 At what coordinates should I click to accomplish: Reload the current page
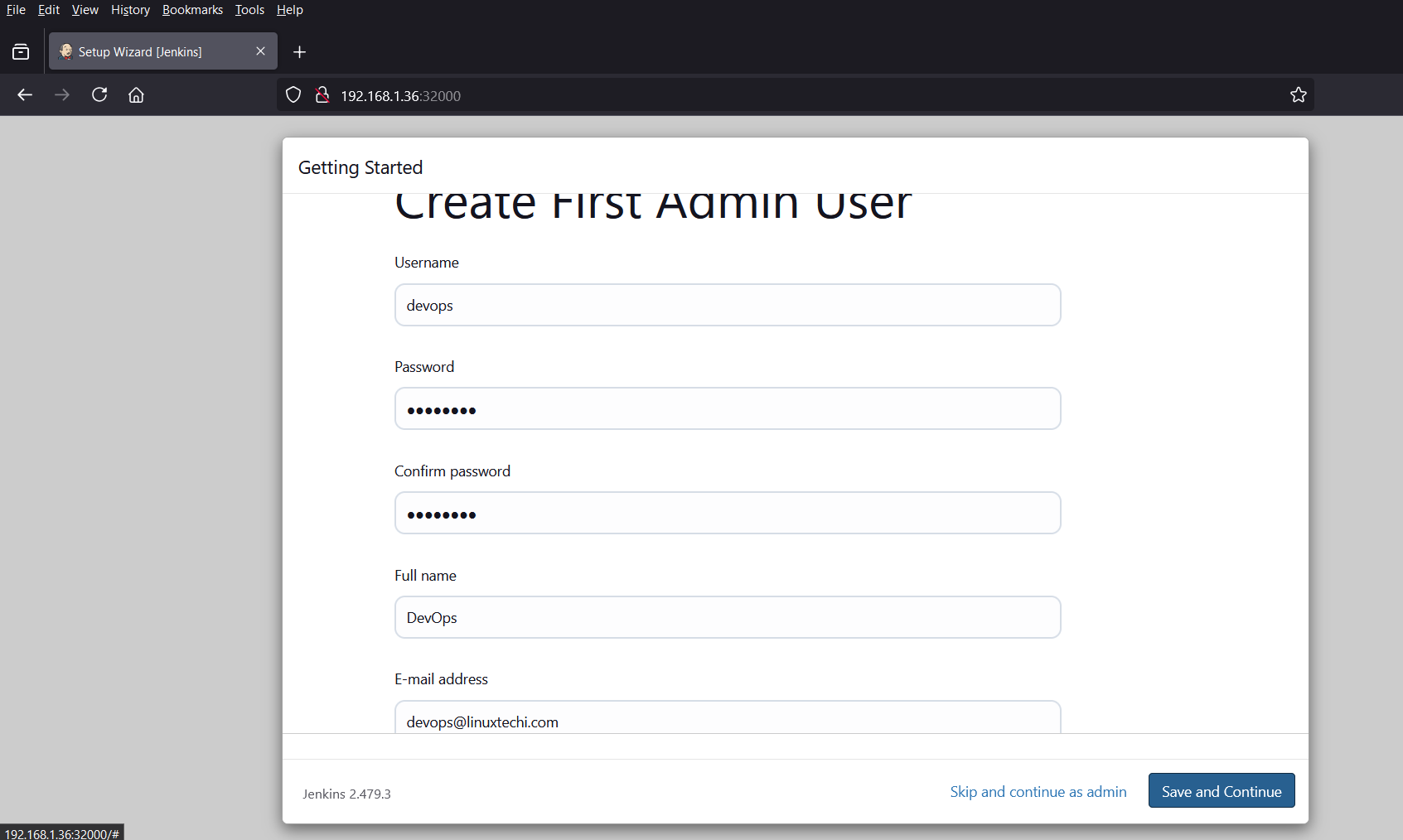pyautogui.click(x=99, y=95)
